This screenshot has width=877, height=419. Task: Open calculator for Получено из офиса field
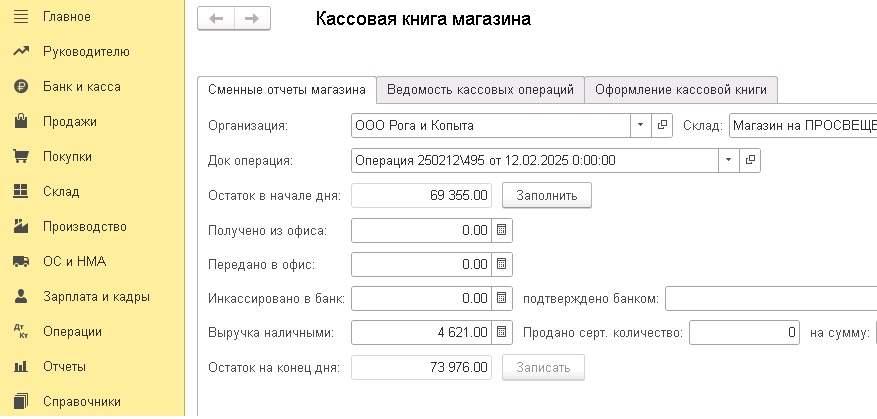point(502,230)
